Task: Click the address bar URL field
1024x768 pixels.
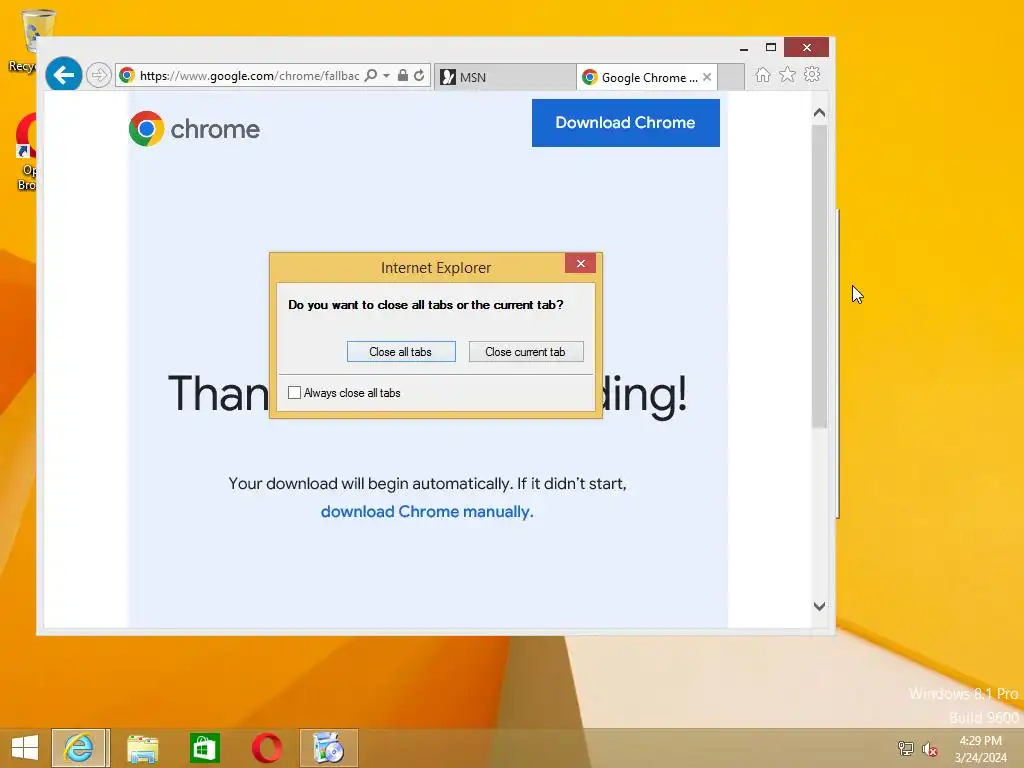Action: (x=249, y=76)
